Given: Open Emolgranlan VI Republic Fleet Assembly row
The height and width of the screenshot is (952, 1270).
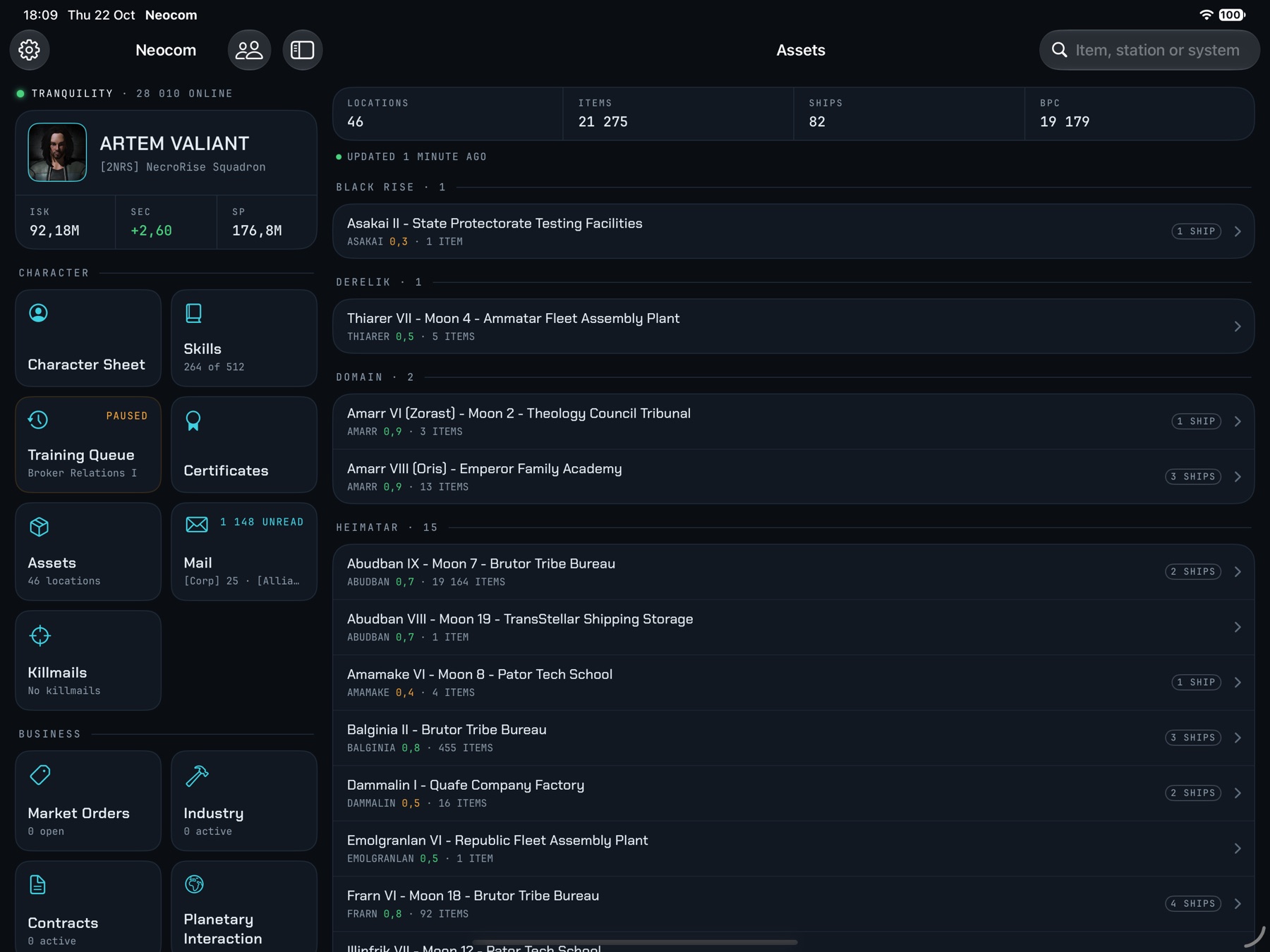Looking at the screenshot, I should point(794,848).
